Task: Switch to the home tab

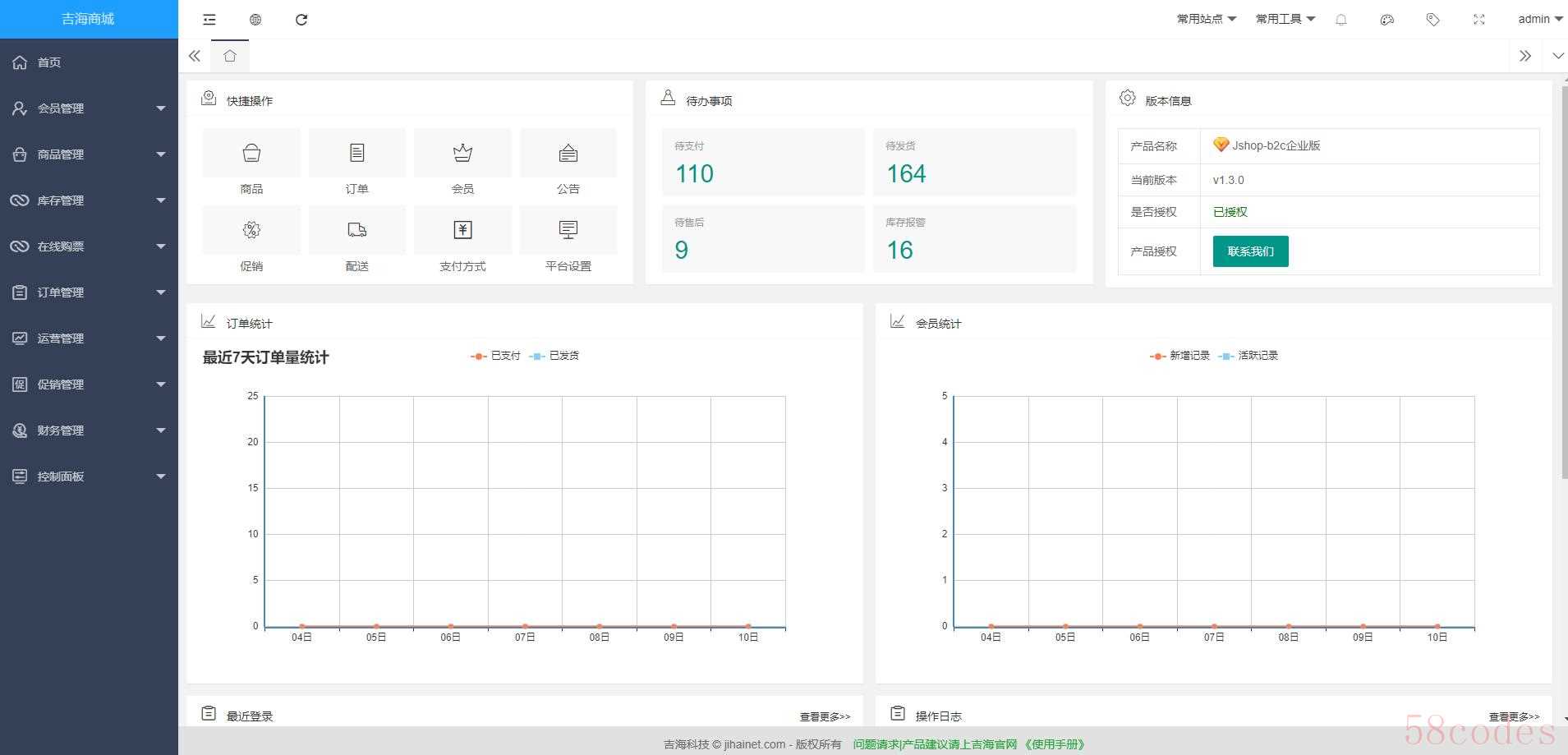Action: coord(230,56)
